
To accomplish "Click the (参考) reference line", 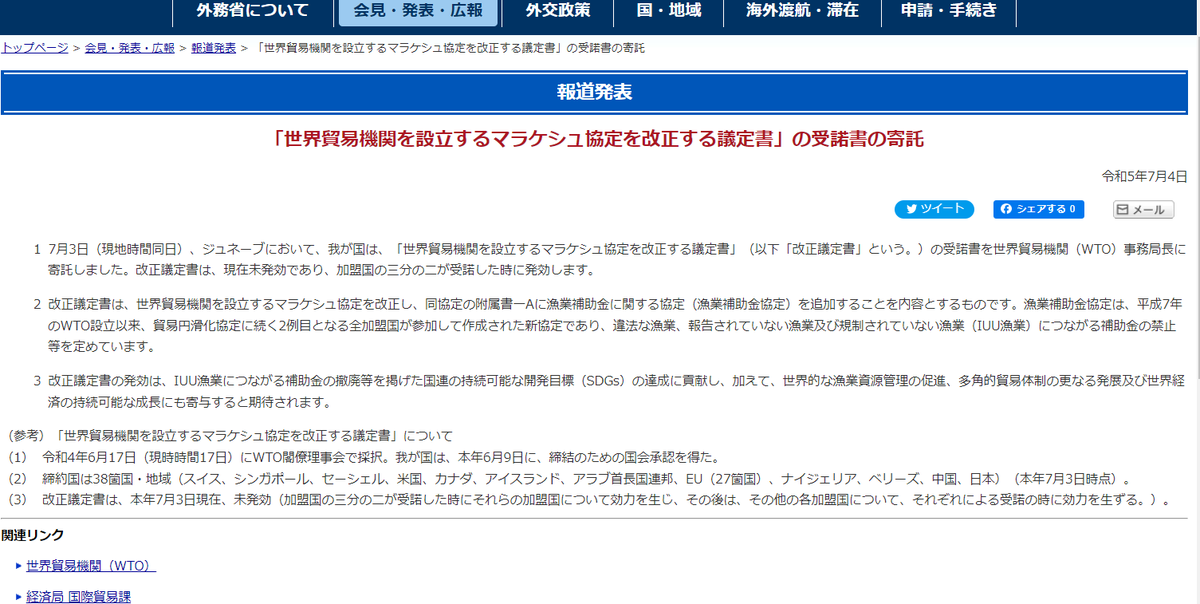I will 230,436.
